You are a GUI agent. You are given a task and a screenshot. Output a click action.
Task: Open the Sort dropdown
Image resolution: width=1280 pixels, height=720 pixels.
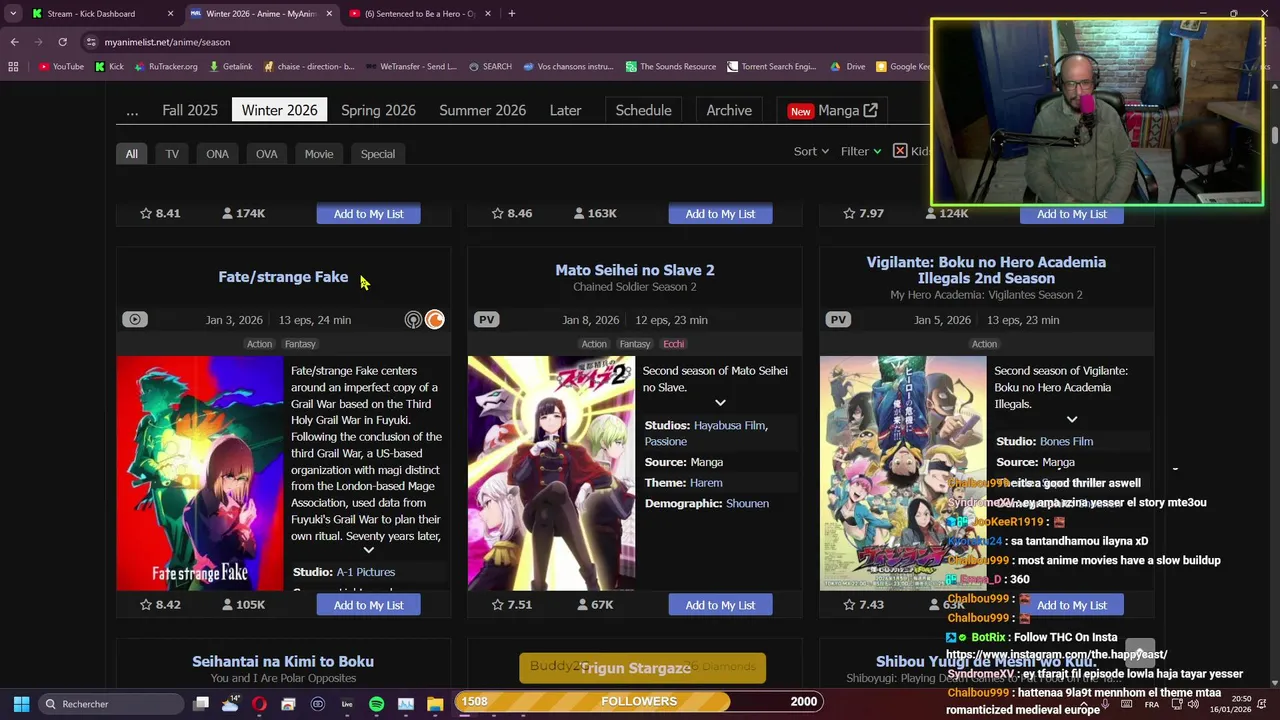tap(811, 151)
